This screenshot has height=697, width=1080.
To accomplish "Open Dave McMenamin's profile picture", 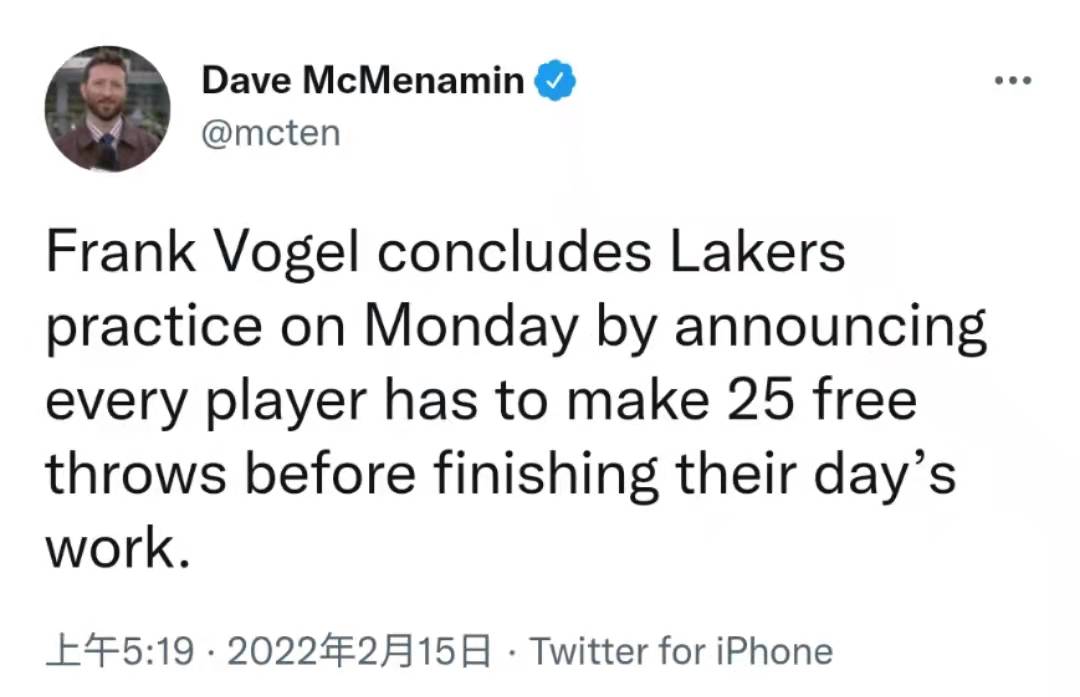I will point(107,109).
